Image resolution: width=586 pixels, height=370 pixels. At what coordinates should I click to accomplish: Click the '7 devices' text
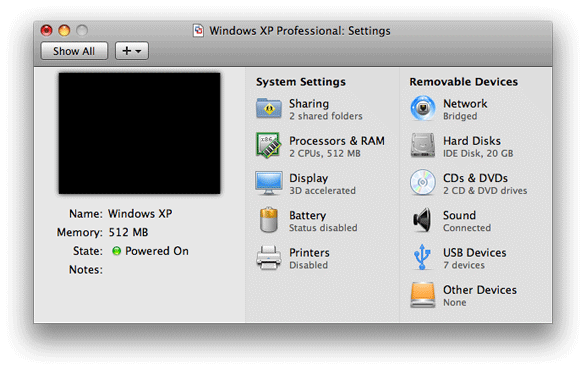pyautogui.click(x=464, y=265)
